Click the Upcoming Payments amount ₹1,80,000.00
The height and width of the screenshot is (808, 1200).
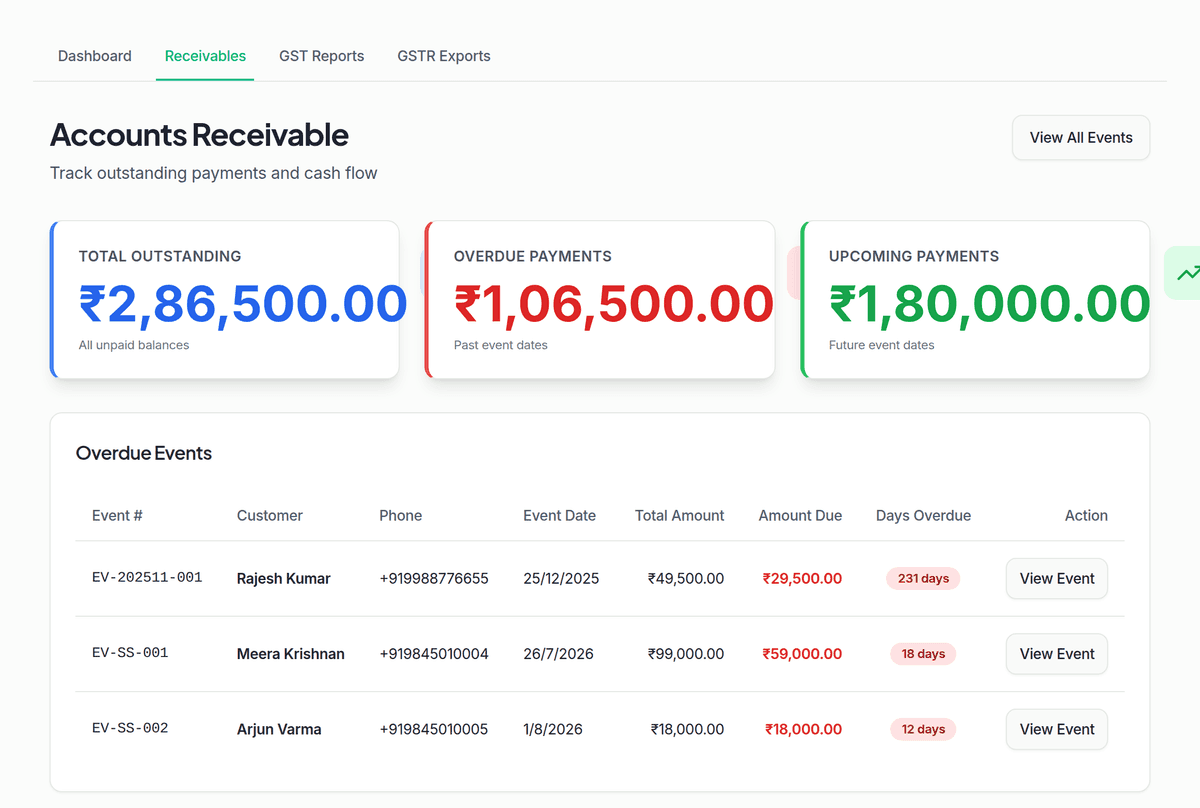point(990,304)
